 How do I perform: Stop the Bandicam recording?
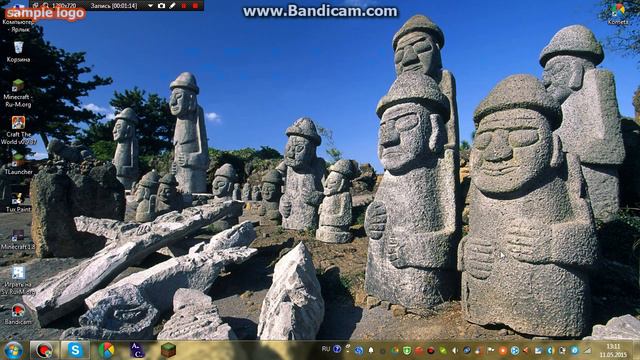pos(196,6)
